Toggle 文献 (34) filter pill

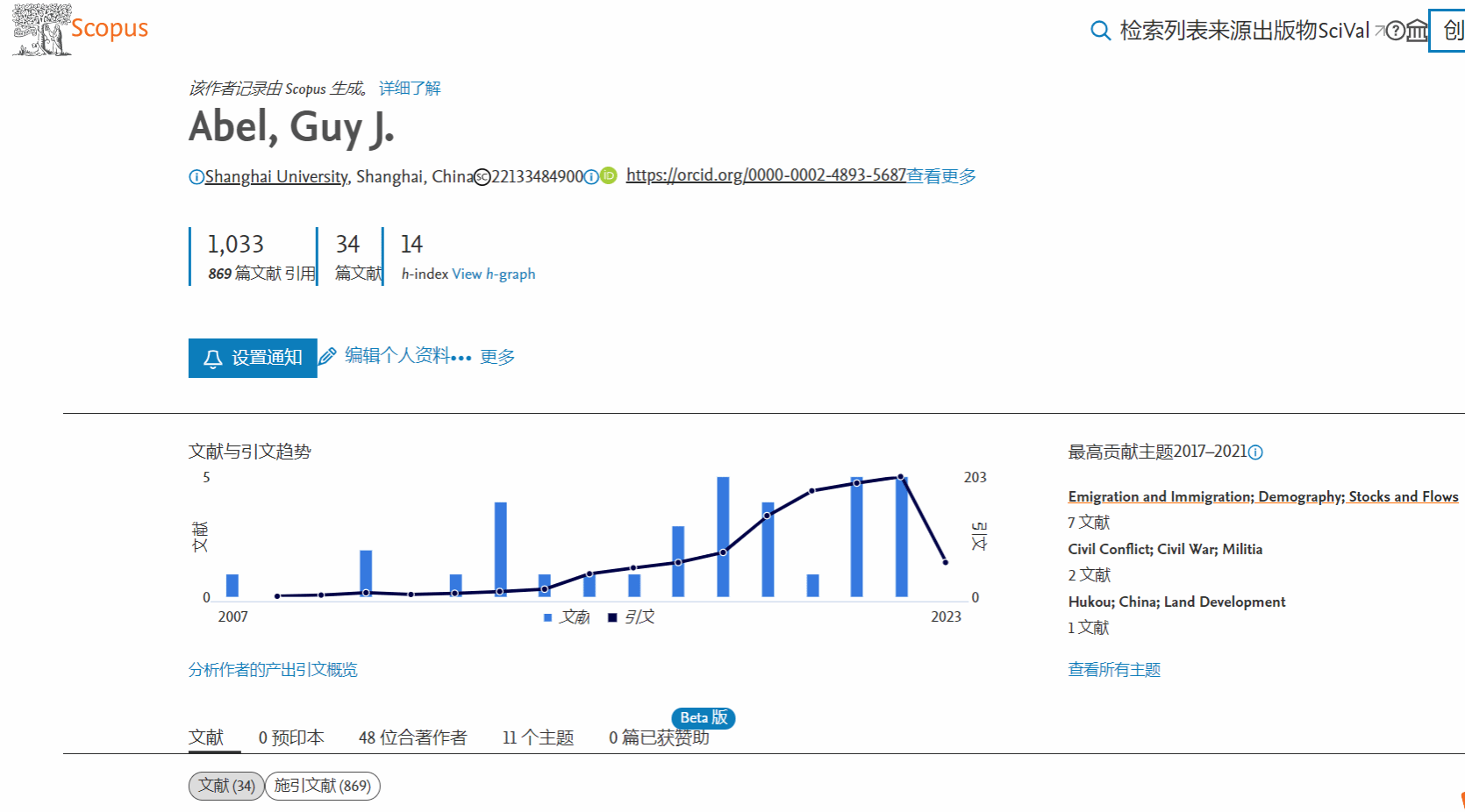pyautogui.click(x=225, y=786)
